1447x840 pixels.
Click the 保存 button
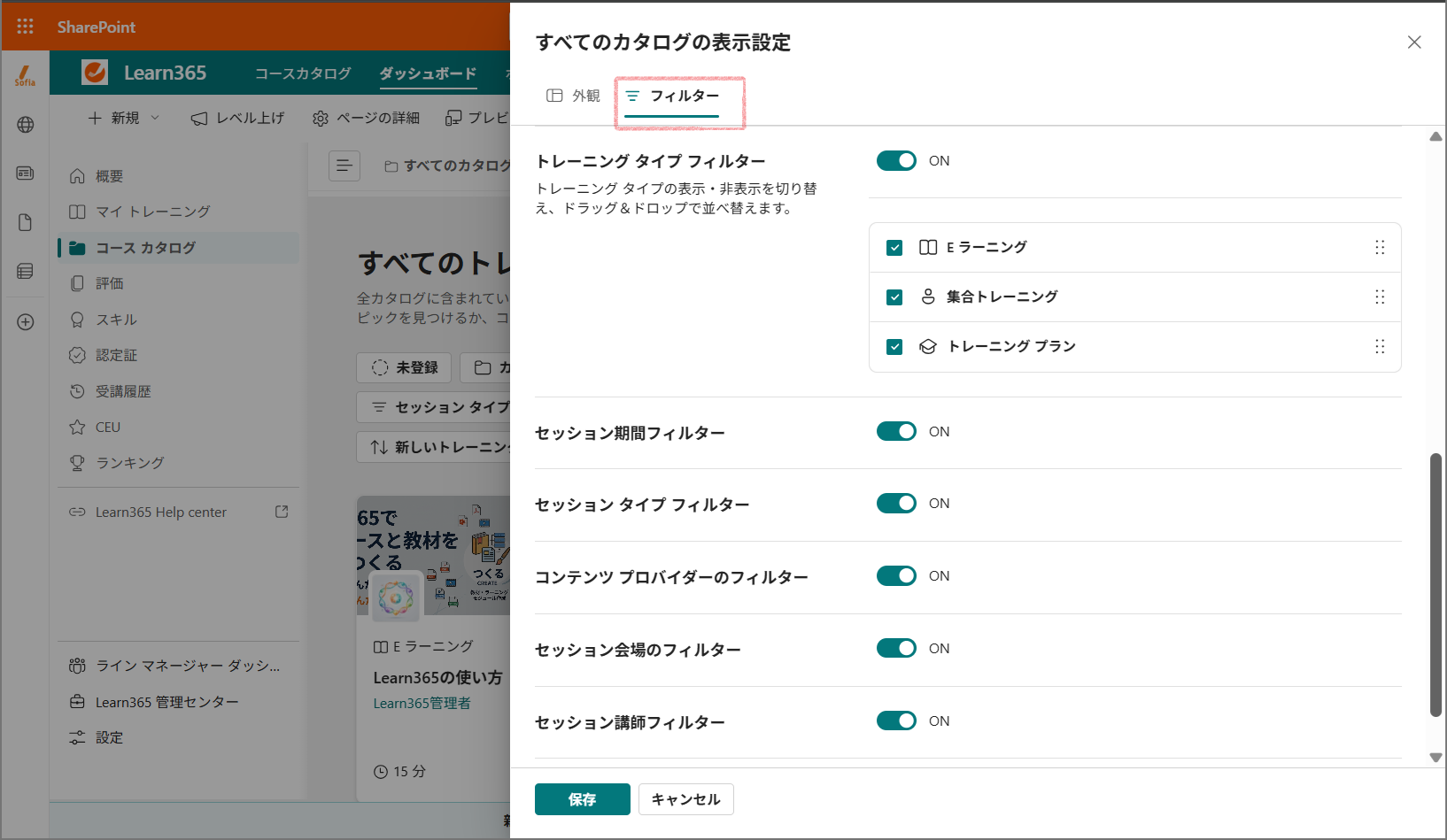pos(583,799)
